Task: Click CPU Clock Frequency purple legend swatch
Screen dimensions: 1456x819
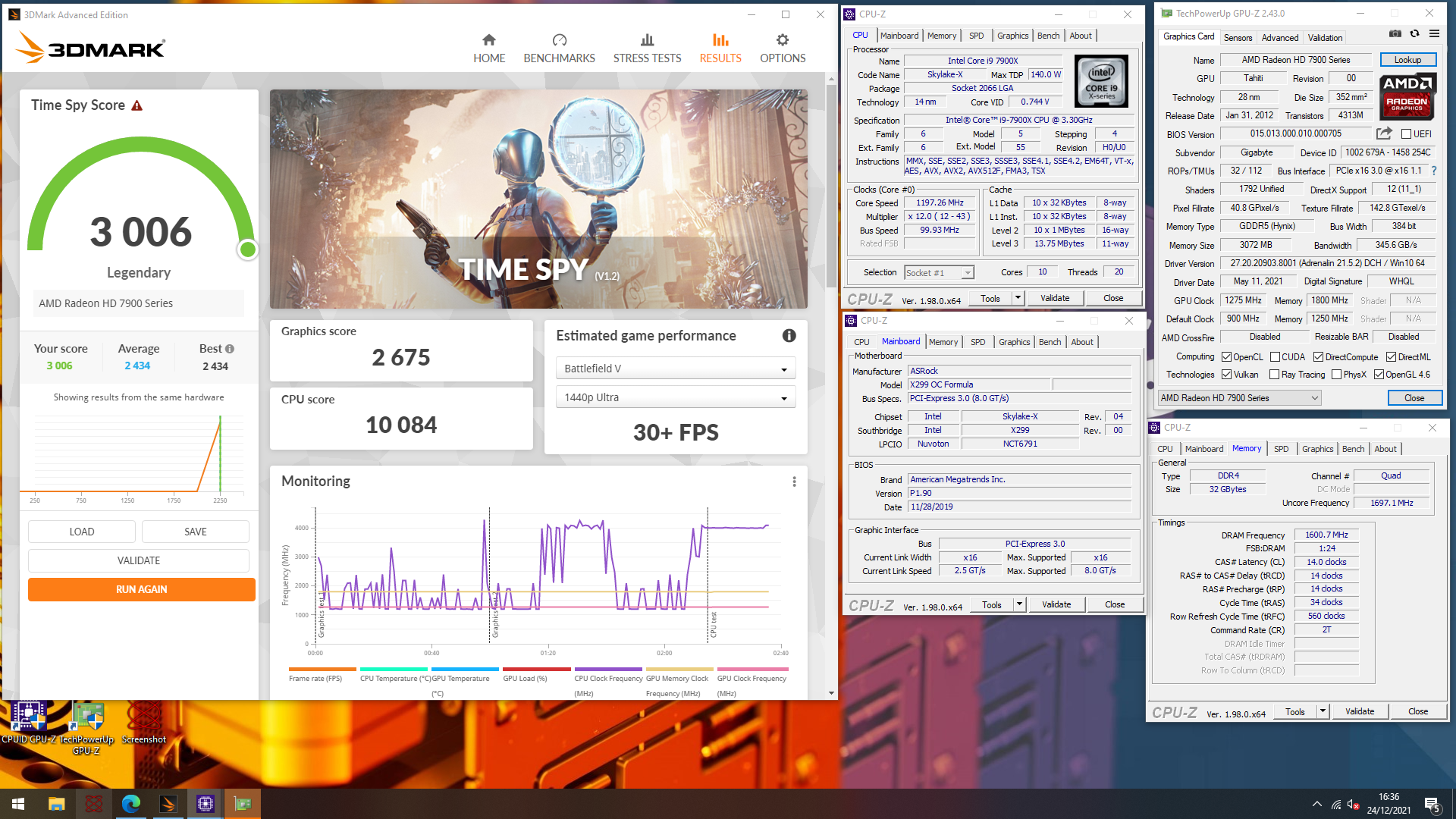Action: coord(608,670)
